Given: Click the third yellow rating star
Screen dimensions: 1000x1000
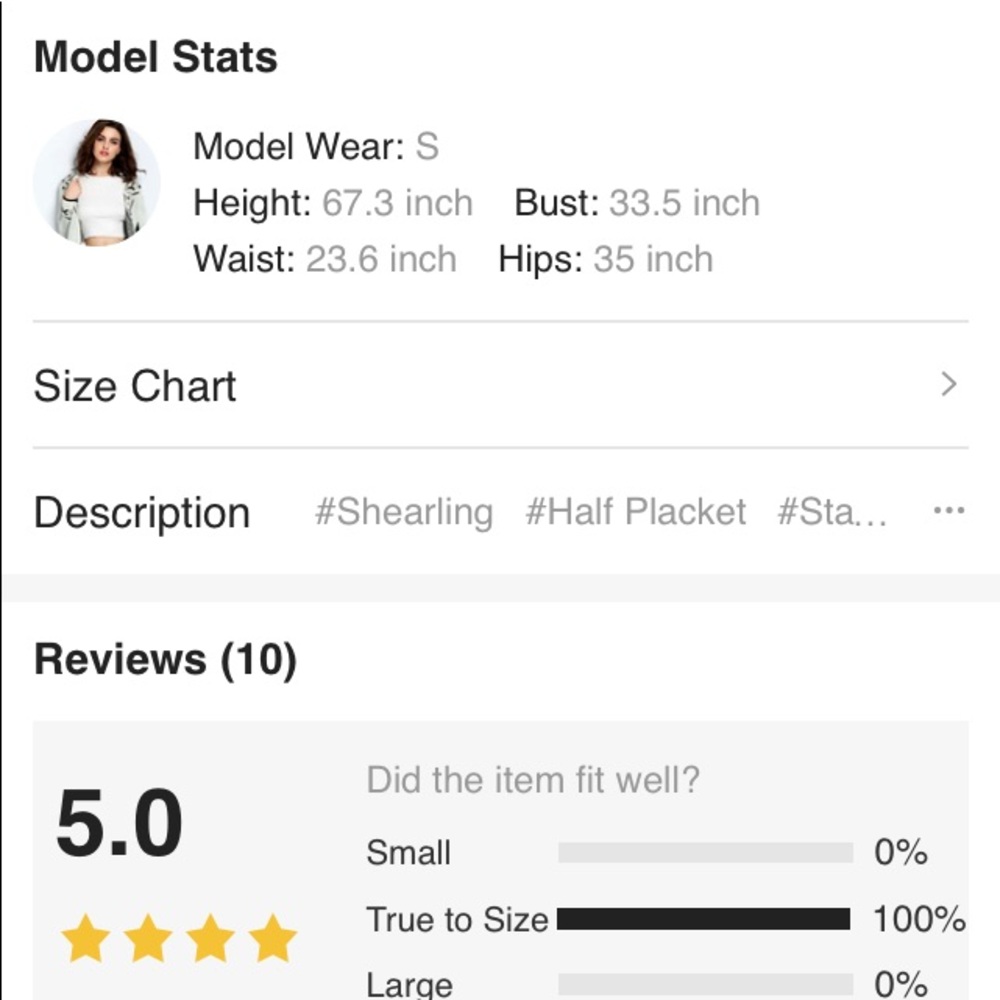Looking at the screenshot, I should (x=210, y=940).
